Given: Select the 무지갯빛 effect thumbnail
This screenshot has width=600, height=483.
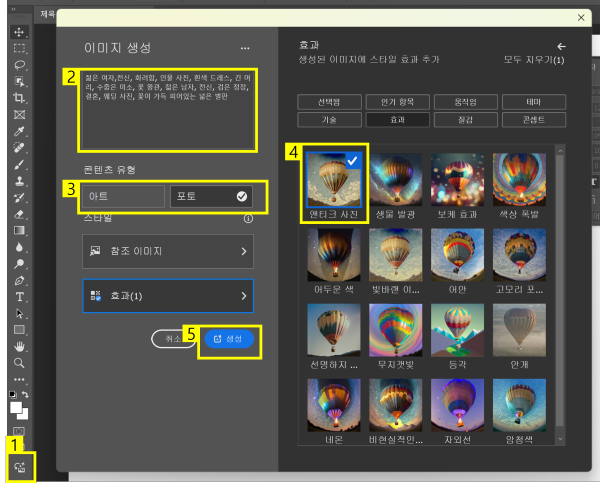Looking at the screenshot, I should click(396, 330).
